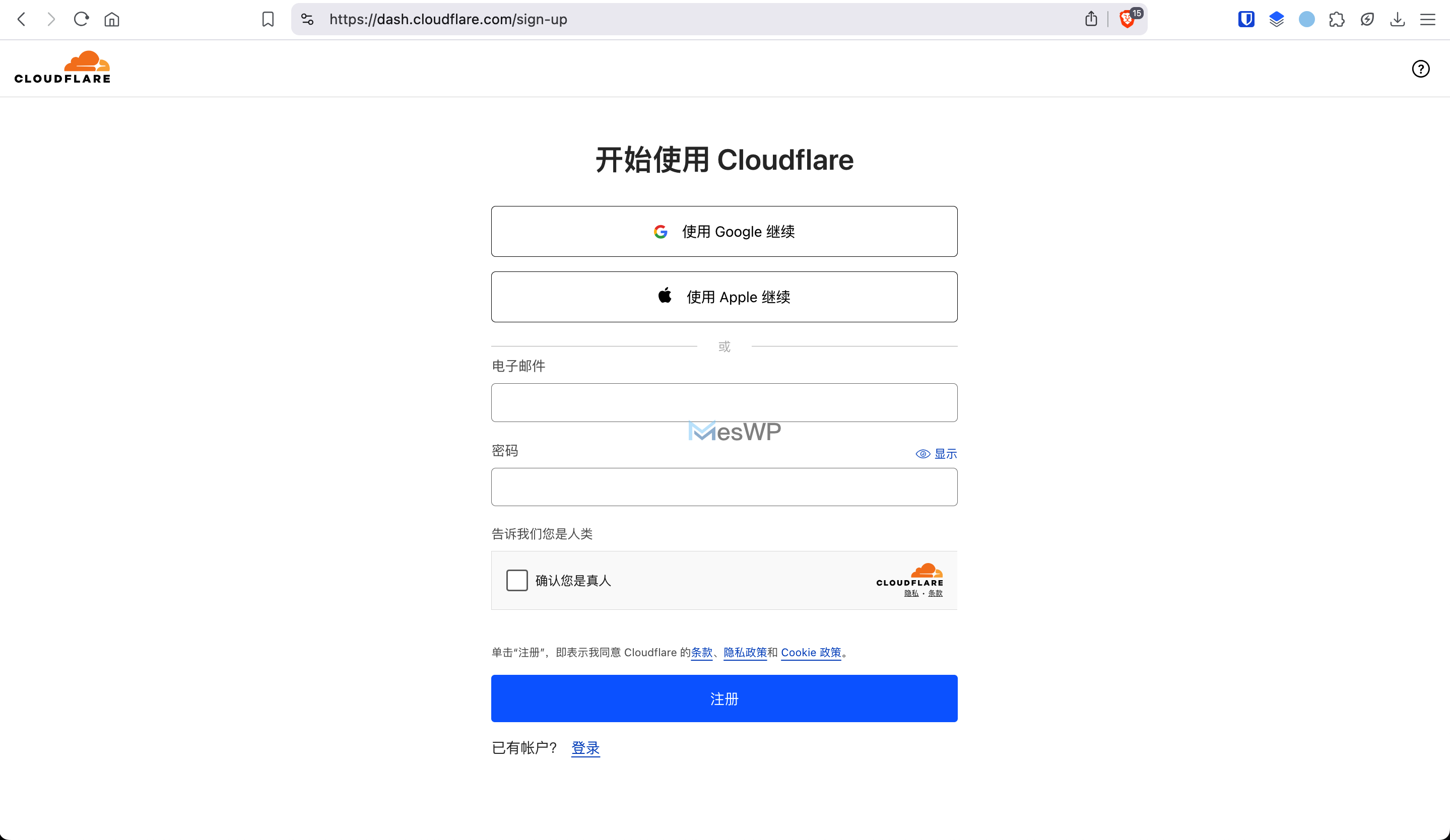
Task: Click the 登录 login link
Action: (586, 748)
